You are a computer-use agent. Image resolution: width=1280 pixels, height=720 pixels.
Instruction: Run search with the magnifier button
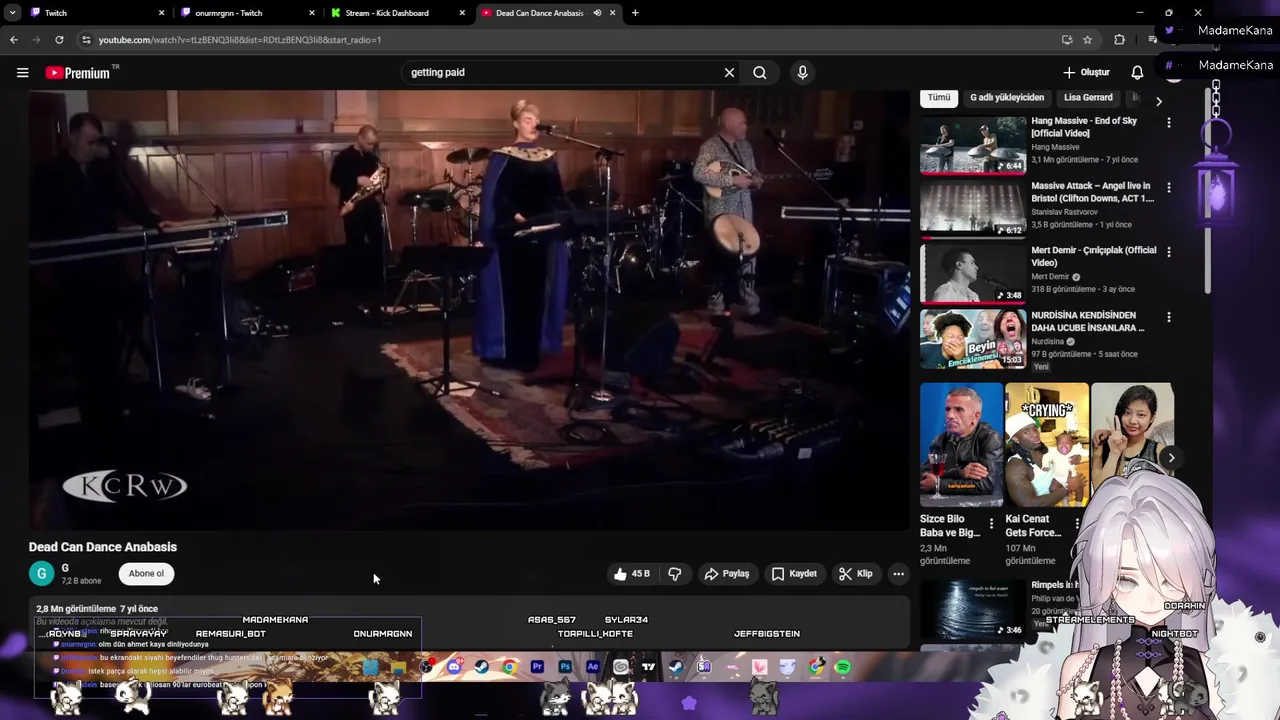tap(760, 72)
